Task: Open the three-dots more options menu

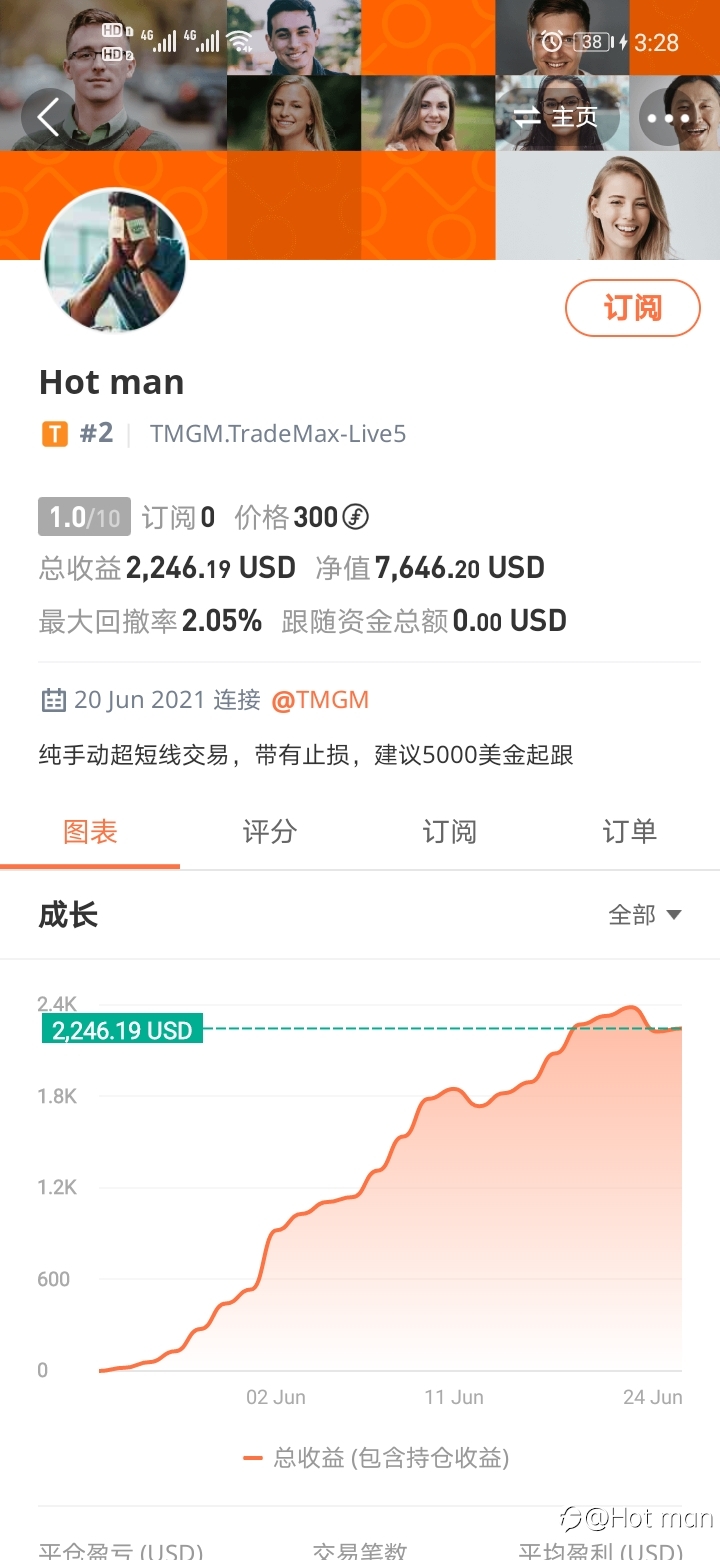Action: tap(669, 118)
